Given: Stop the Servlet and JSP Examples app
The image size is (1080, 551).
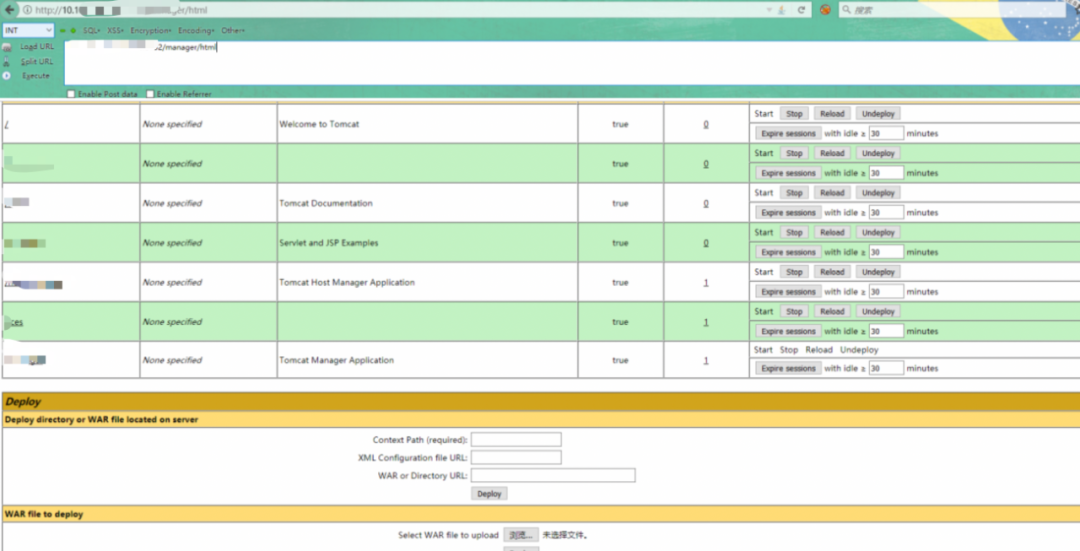Looking at the screenshot, I should point(794,233).
